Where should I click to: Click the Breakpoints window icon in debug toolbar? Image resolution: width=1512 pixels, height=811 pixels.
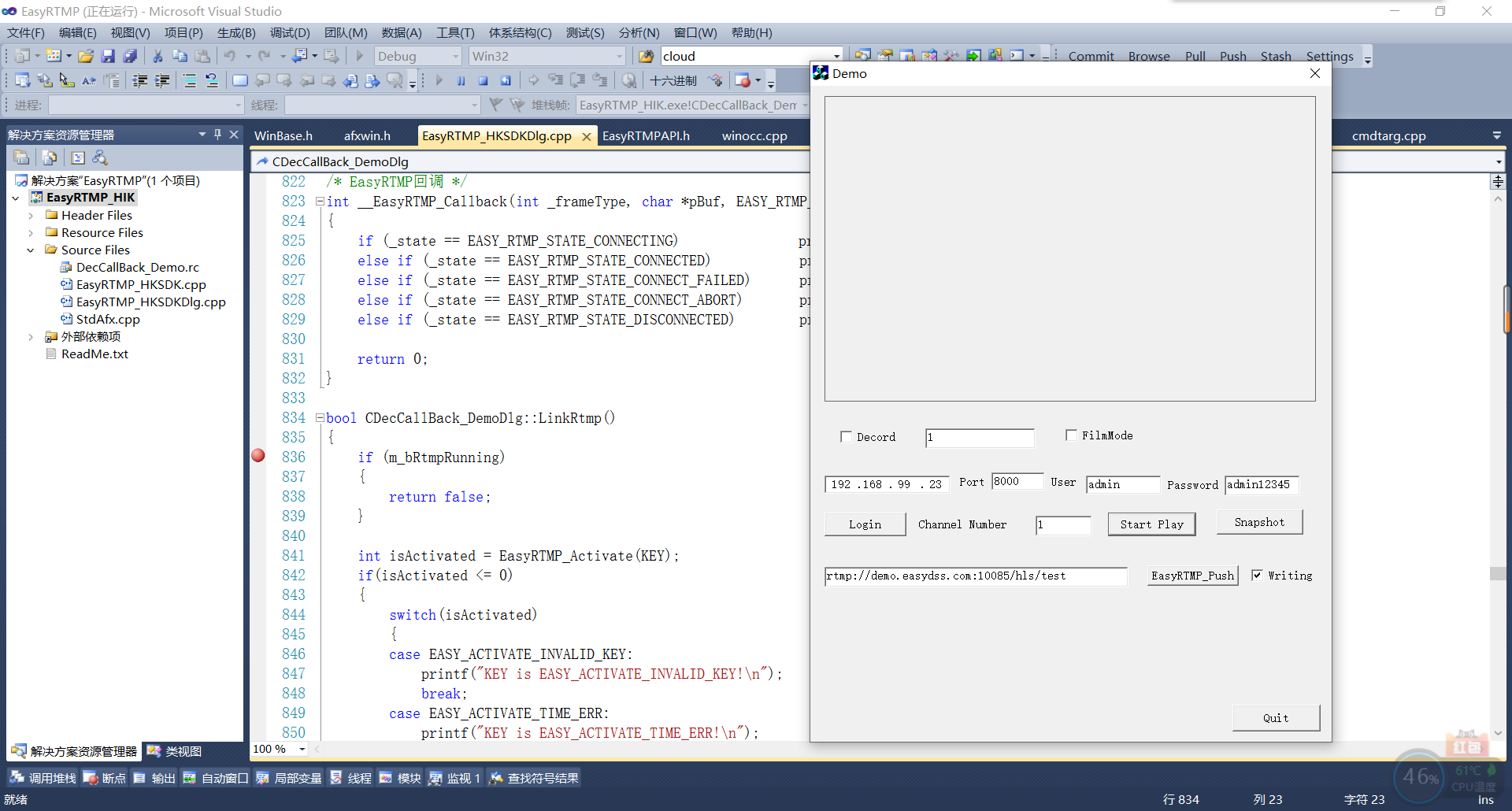tap(743, 80)
